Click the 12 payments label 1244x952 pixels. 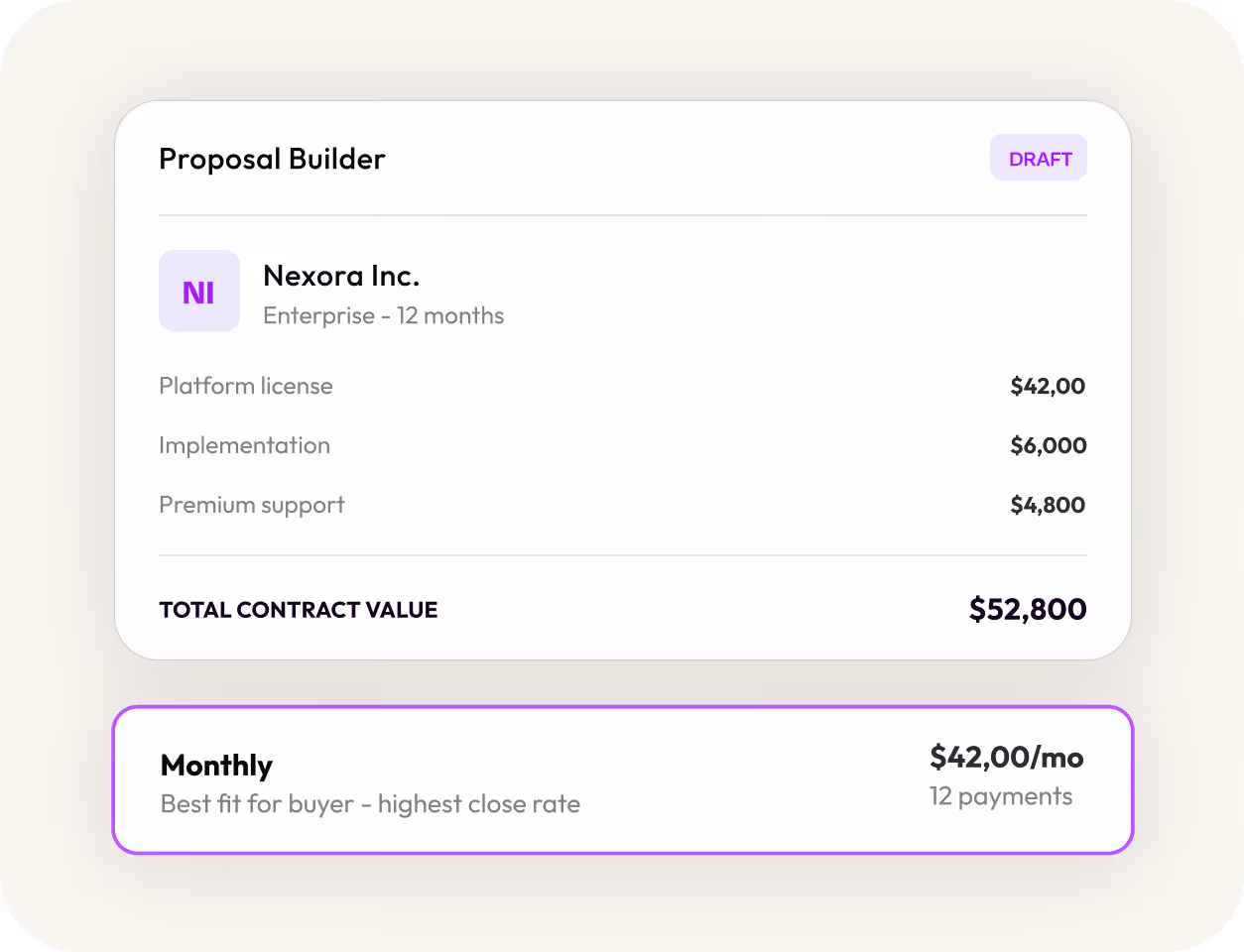(1001, 796)
